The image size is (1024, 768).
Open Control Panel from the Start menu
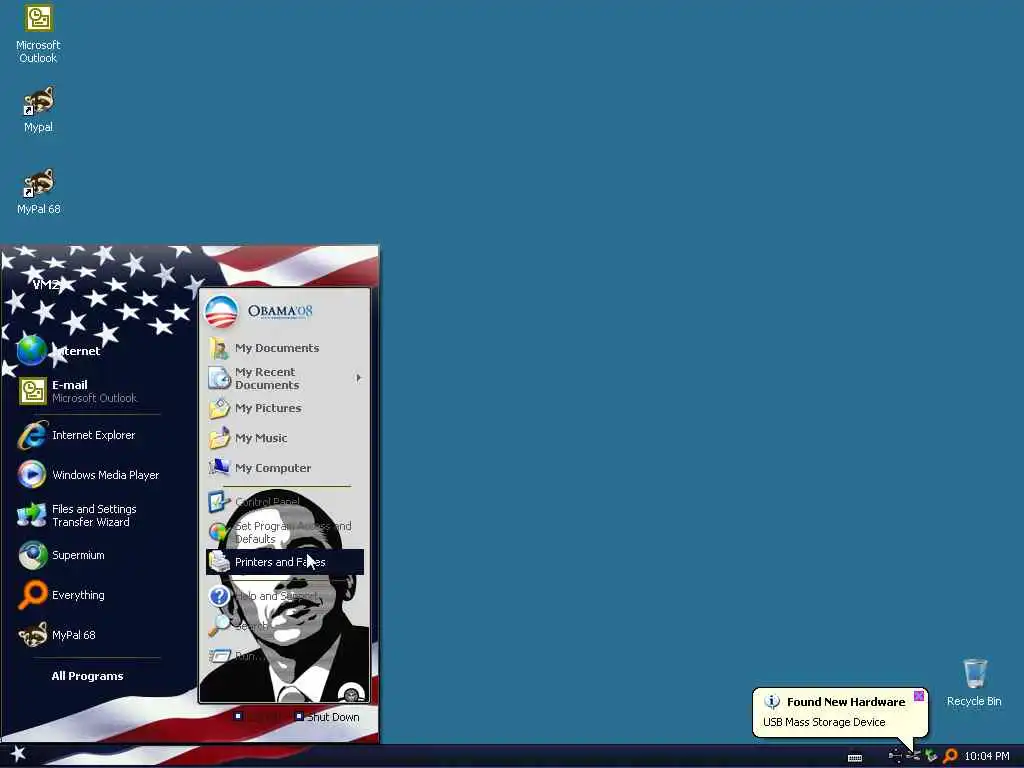tap(285, 502)
